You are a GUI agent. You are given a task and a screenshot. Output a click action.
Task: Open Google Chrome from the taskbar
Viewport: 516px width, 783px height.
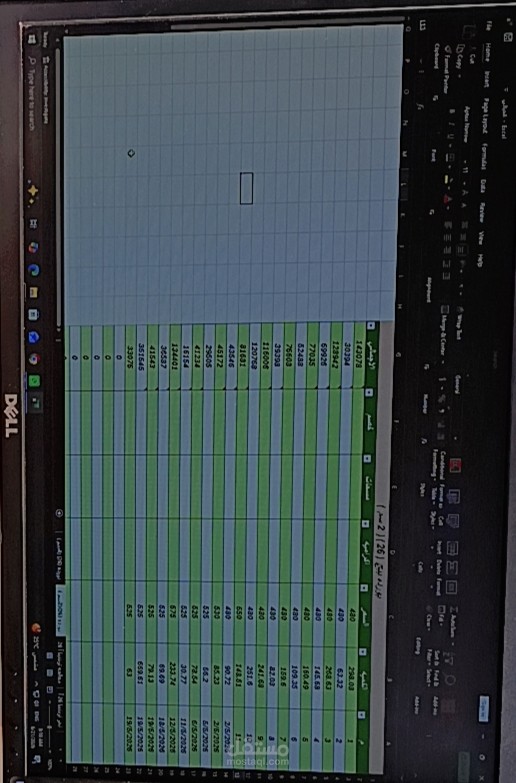click(33, 359)
